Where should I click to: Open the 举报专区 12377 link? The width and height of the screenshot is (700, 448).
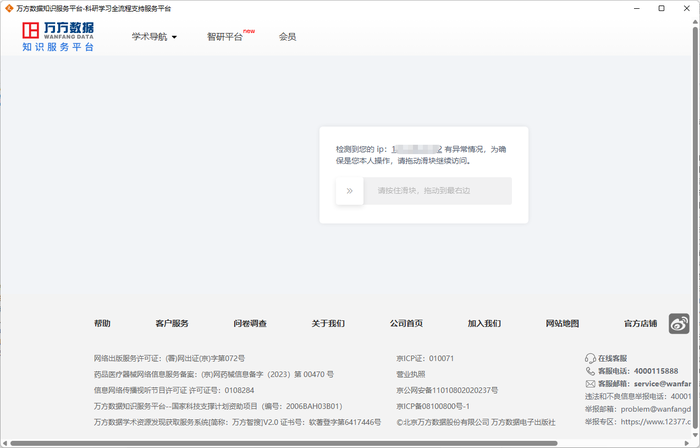638,422
